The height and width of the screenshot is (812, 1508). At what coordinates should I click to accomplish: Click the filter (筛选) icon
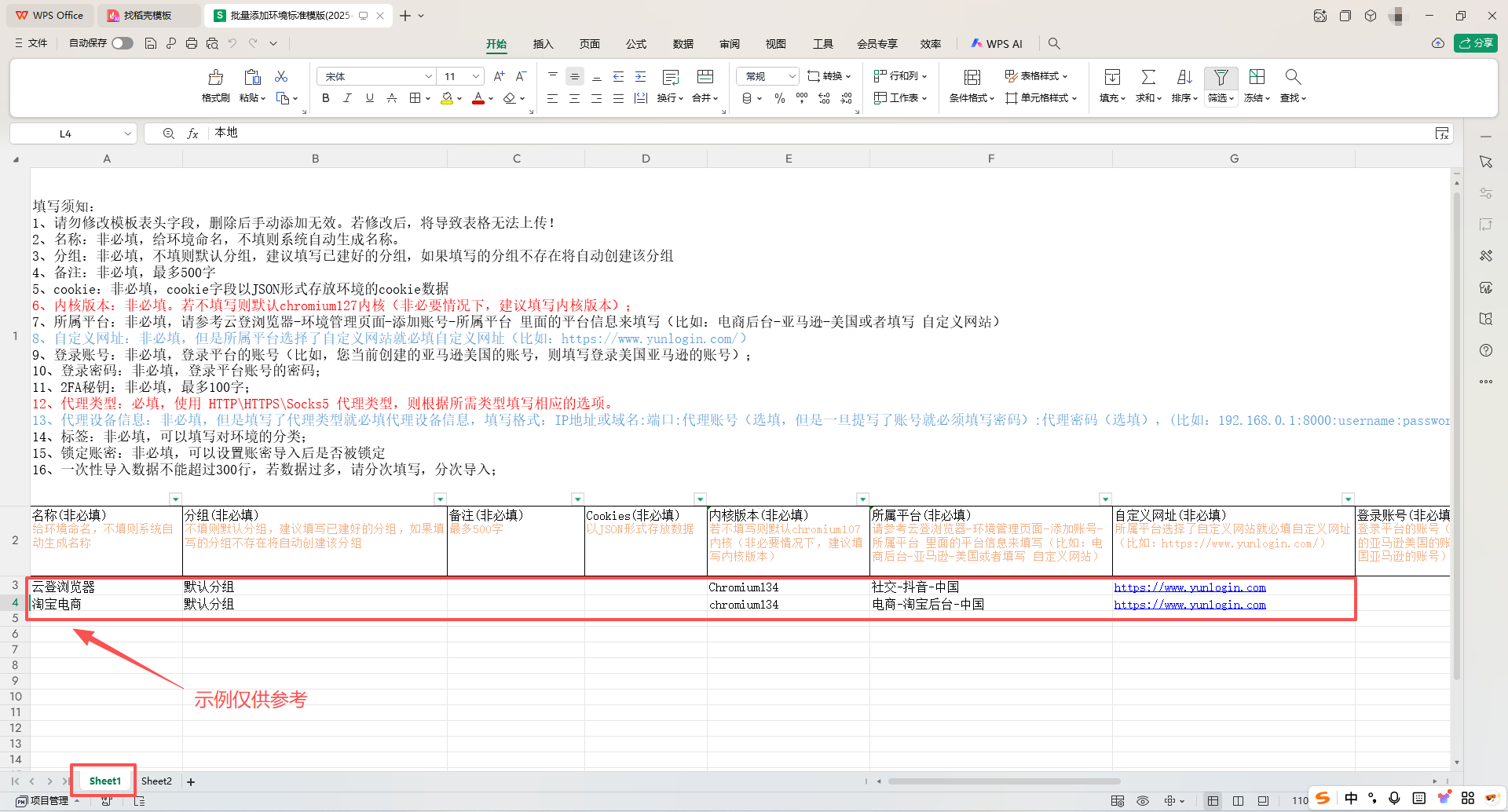tap(1221, 77)
